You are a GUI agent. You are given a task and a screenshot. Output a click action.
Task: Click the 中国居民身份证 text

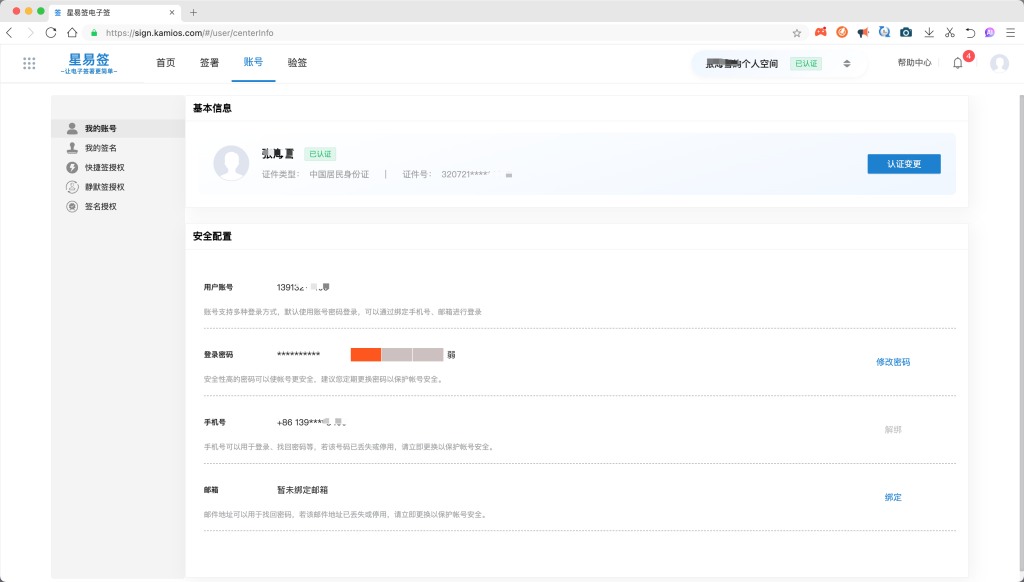point(339,174)
